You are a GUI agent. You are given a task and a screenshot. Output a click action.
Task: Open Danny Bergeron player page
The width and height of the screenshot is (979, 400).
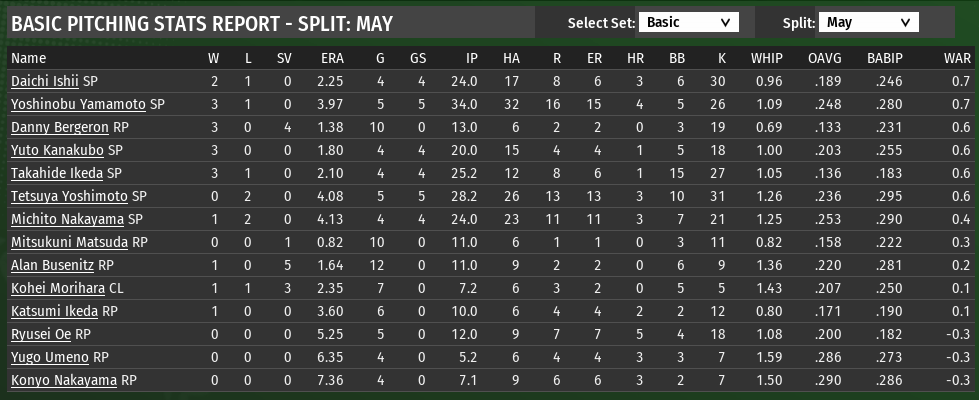tap(60, 127)
